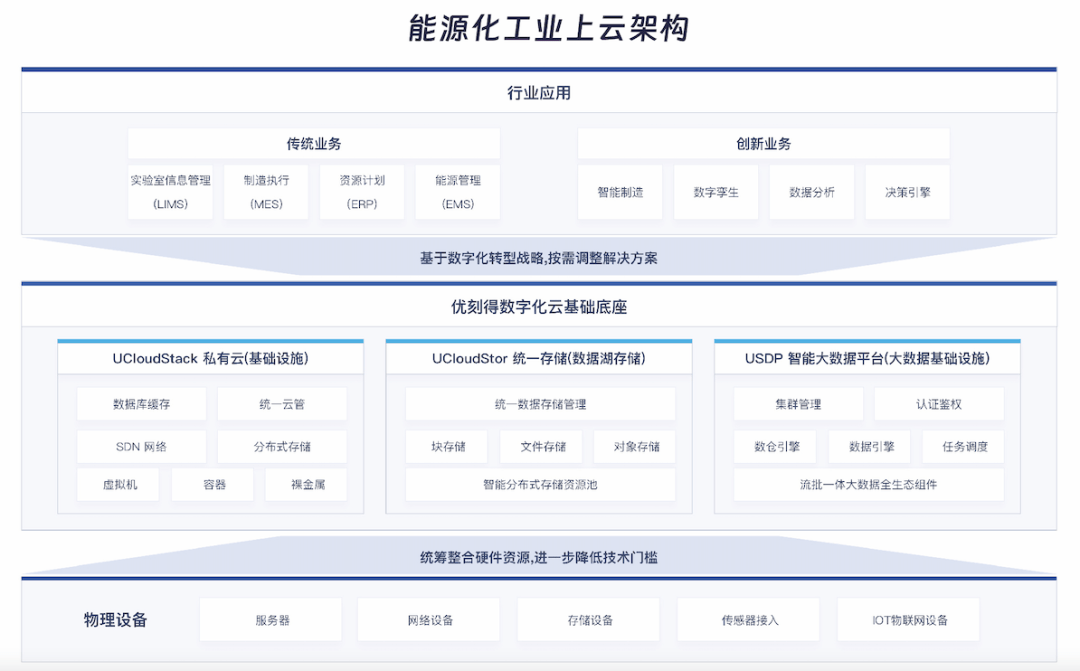Click the 裸金属 box
This screenshot has height=671, width=1080.
tap(308, 484)
